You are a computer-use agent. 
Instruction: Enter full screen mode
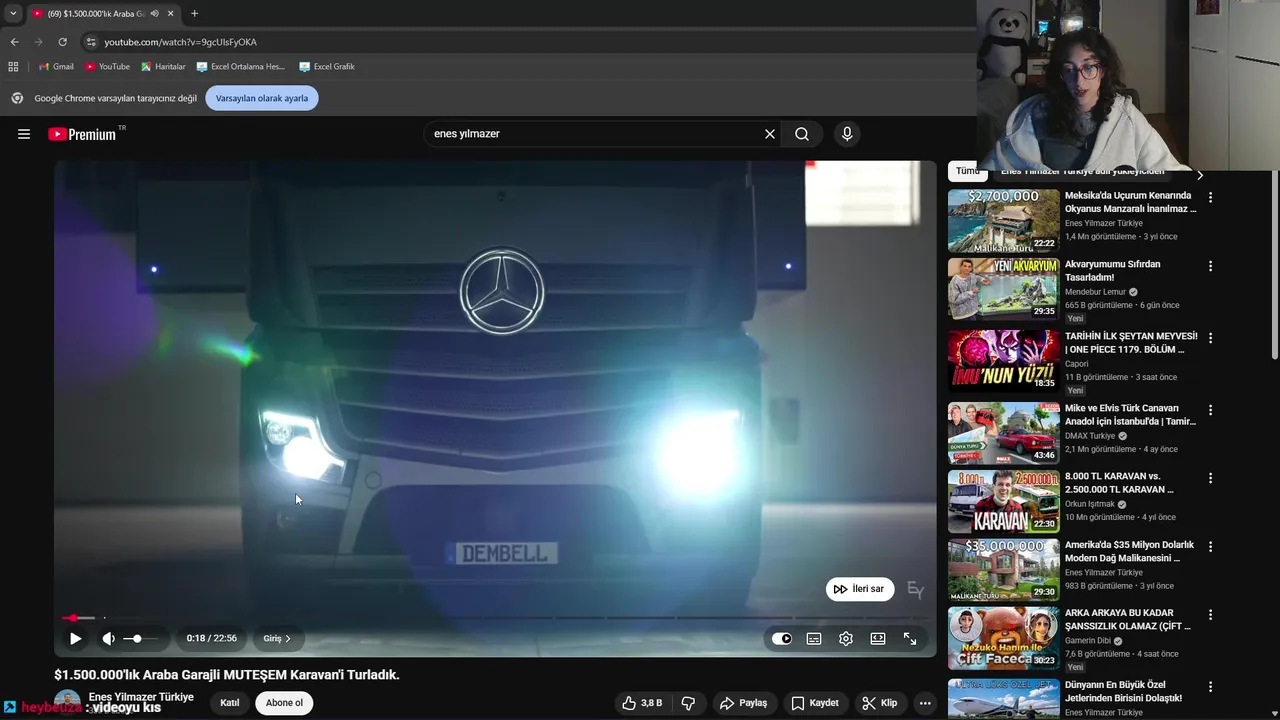(x=910, y=638)
